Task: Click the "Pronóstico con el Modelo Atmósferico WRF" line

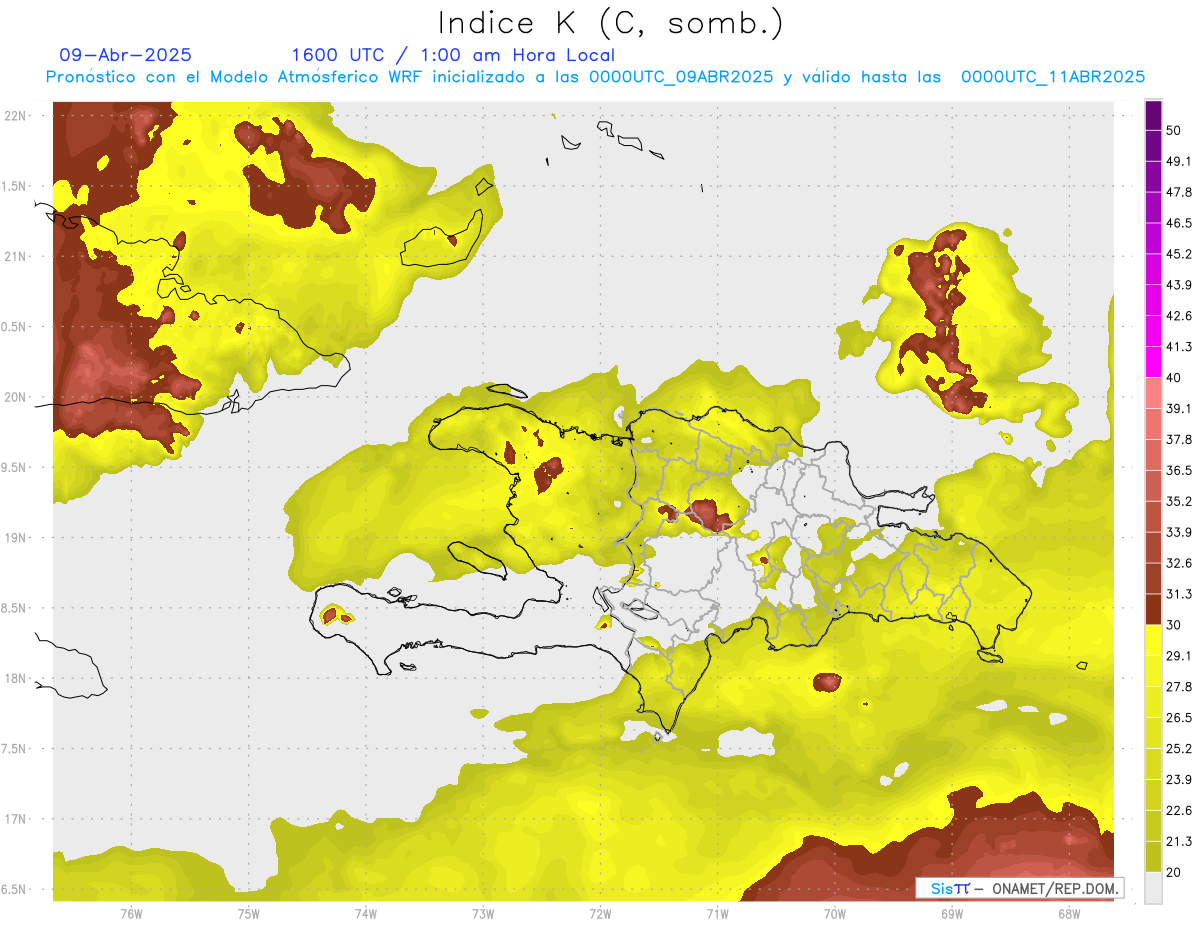Action: 595,77
